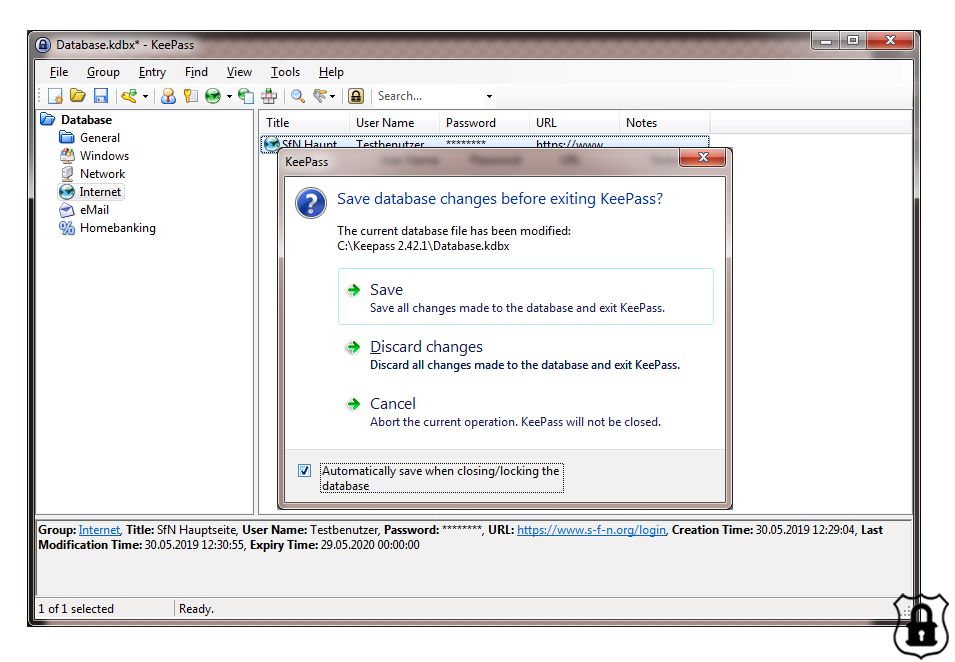955x662 pixels.
Task: Choose Save to save changes and exit
Action: (526, 297)
